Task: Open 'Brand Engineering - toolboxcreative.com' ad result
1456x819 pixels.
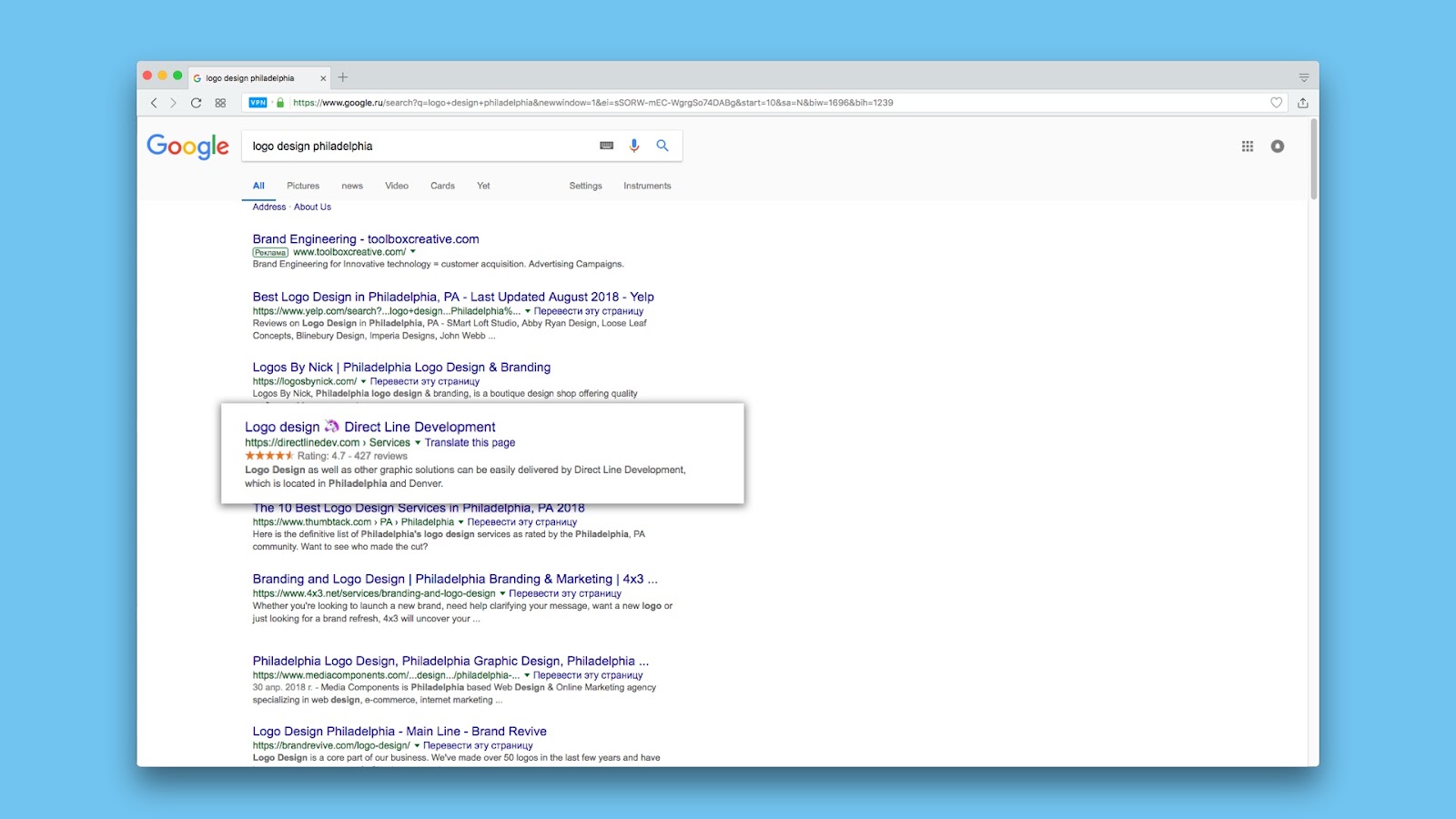Action: click(366, 239)
